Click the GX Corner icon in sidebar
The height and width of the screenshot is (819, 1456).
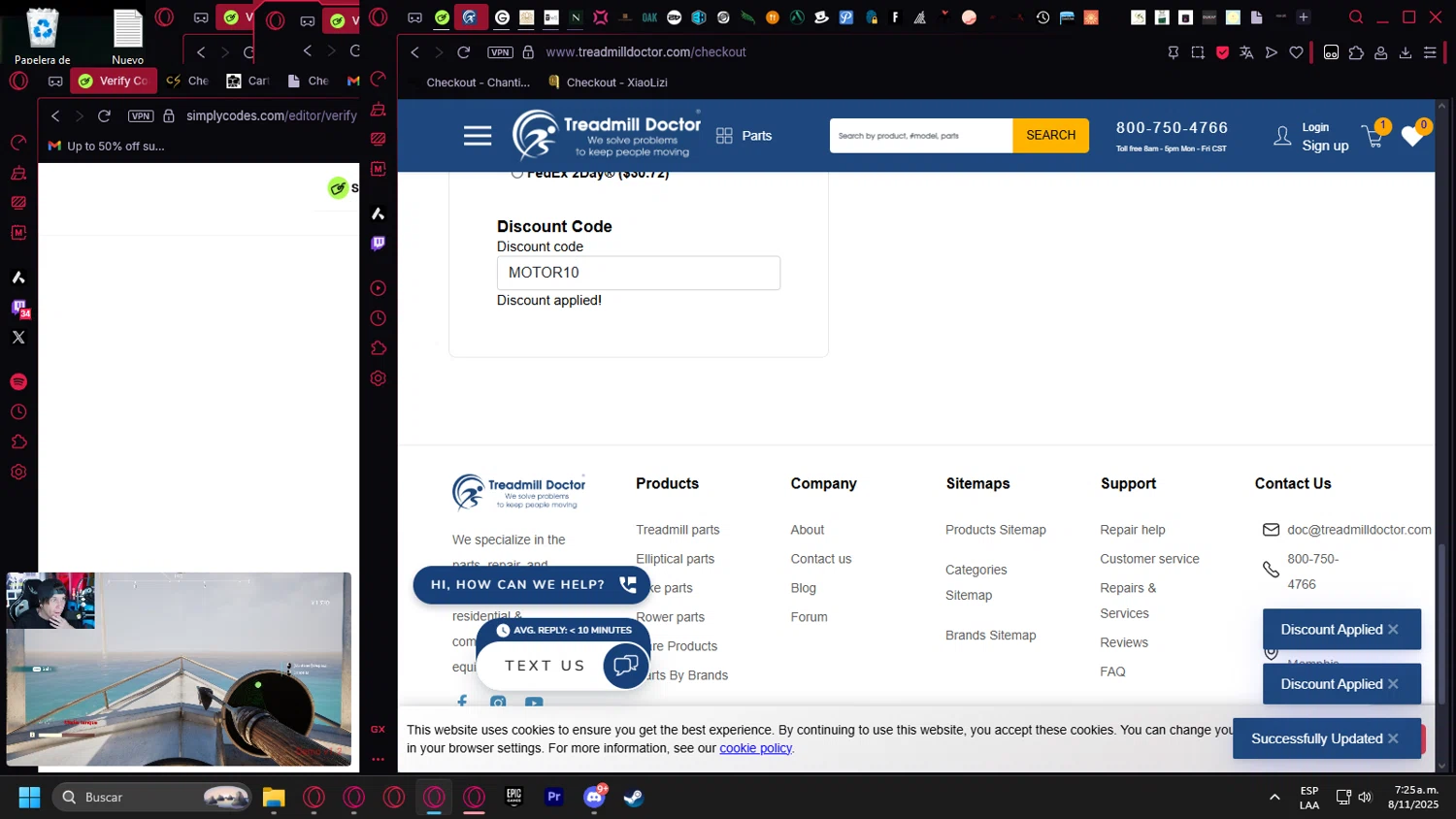pos(379,729)
